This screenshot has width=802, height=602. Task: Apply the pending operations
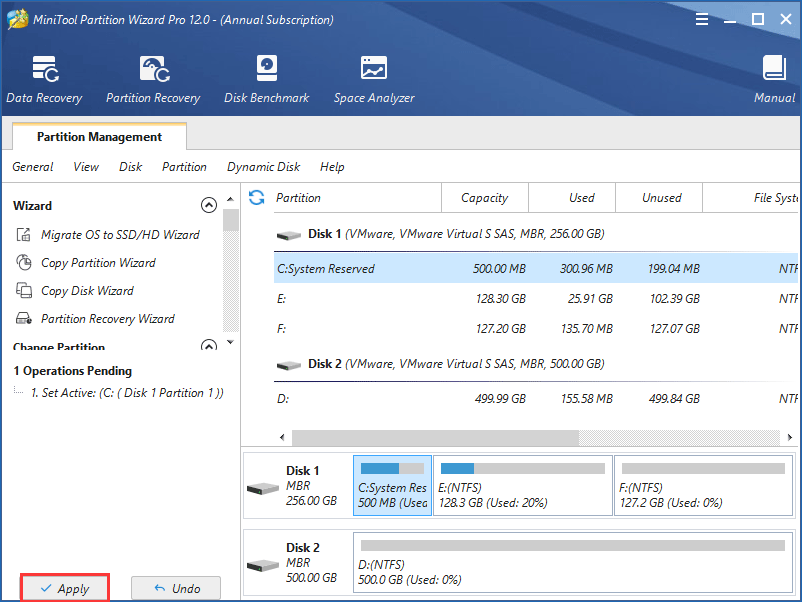coord(65,589)
